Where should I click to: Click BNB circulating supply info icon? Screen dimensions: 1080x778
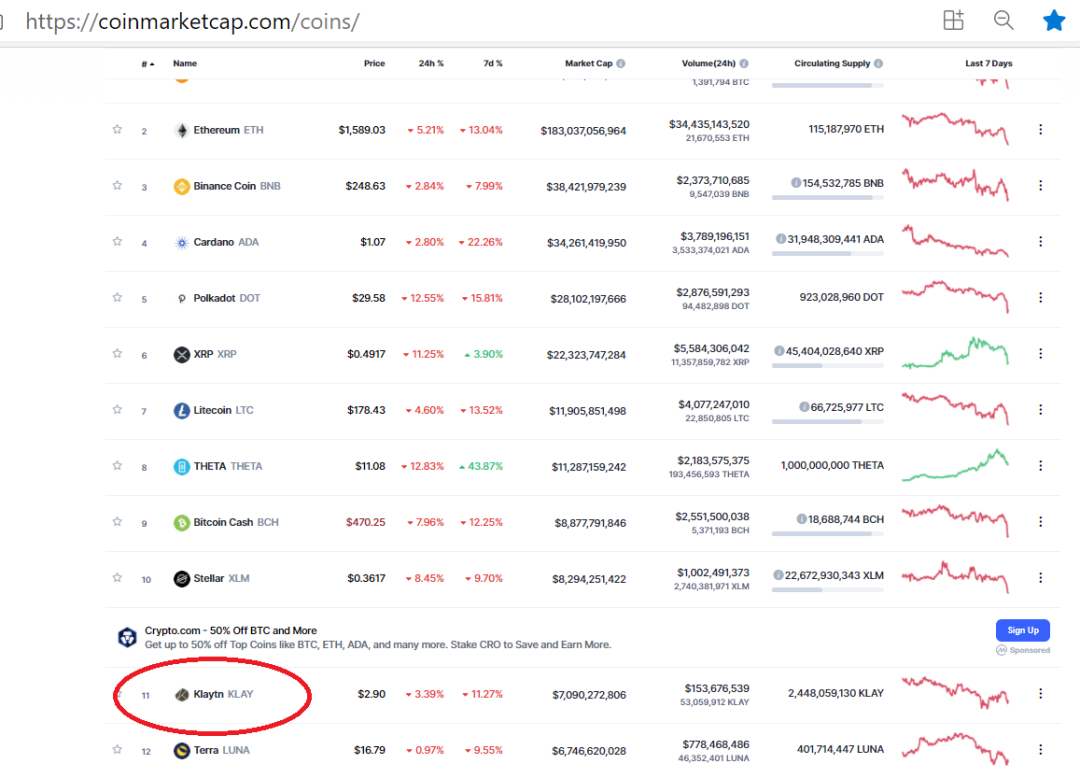(x=796, y=183)
